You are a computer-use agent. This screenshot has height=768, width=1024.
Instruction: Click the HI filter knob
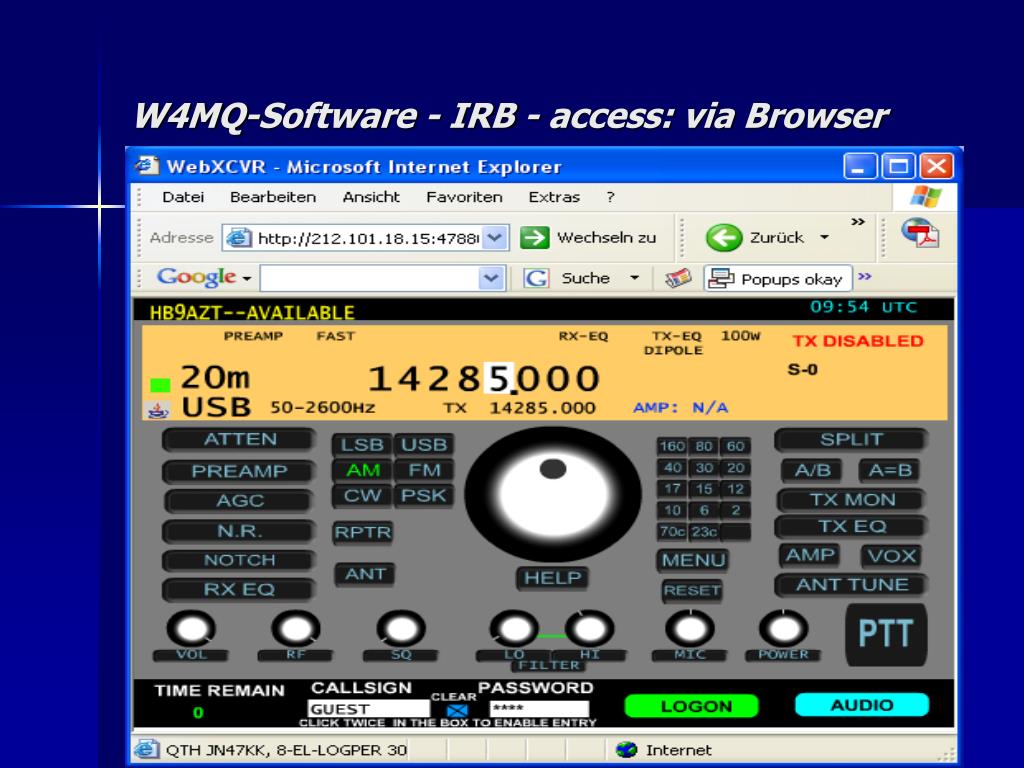click(x=589, y=629)
